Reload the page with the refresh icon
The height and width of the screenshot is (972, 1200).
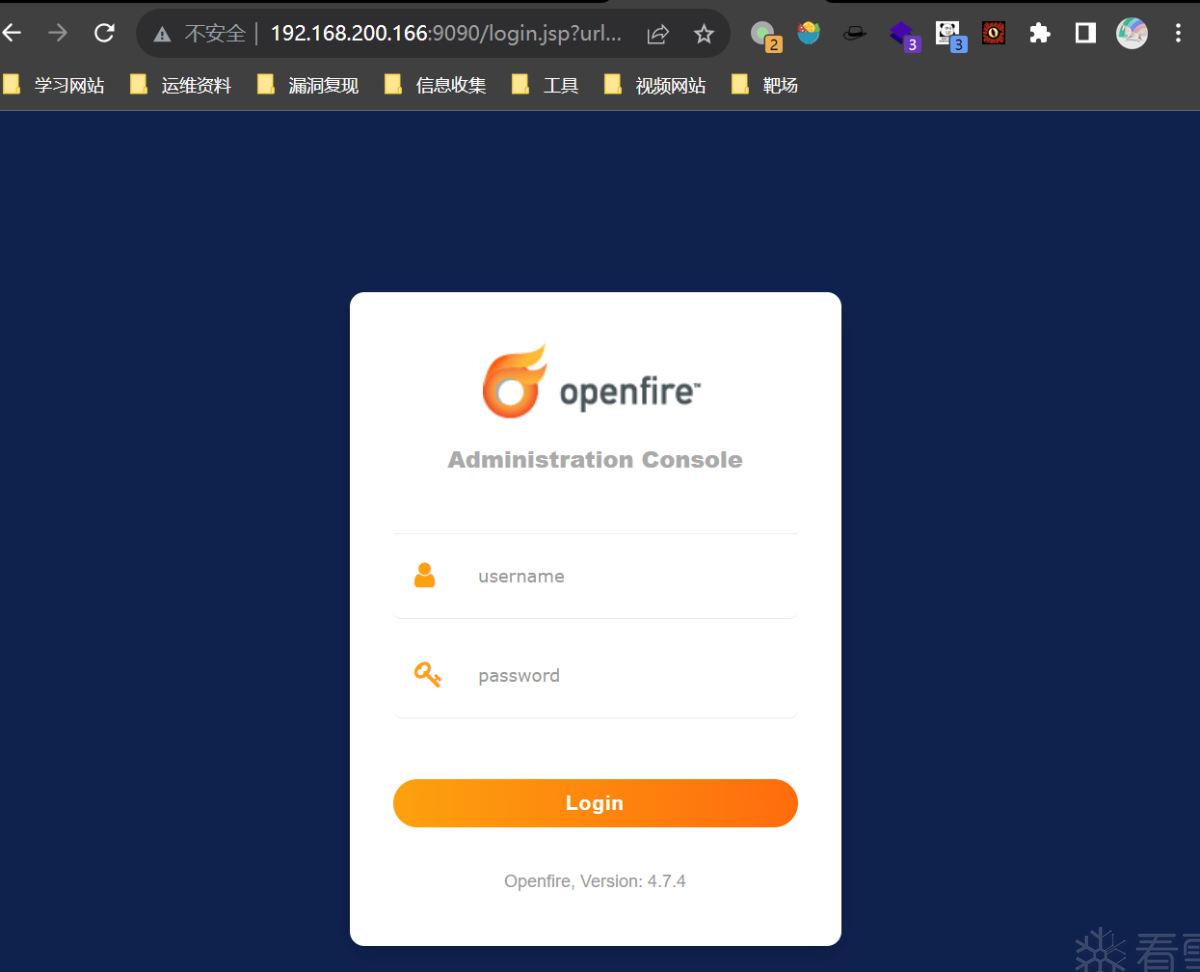click(x=104, y=33)
